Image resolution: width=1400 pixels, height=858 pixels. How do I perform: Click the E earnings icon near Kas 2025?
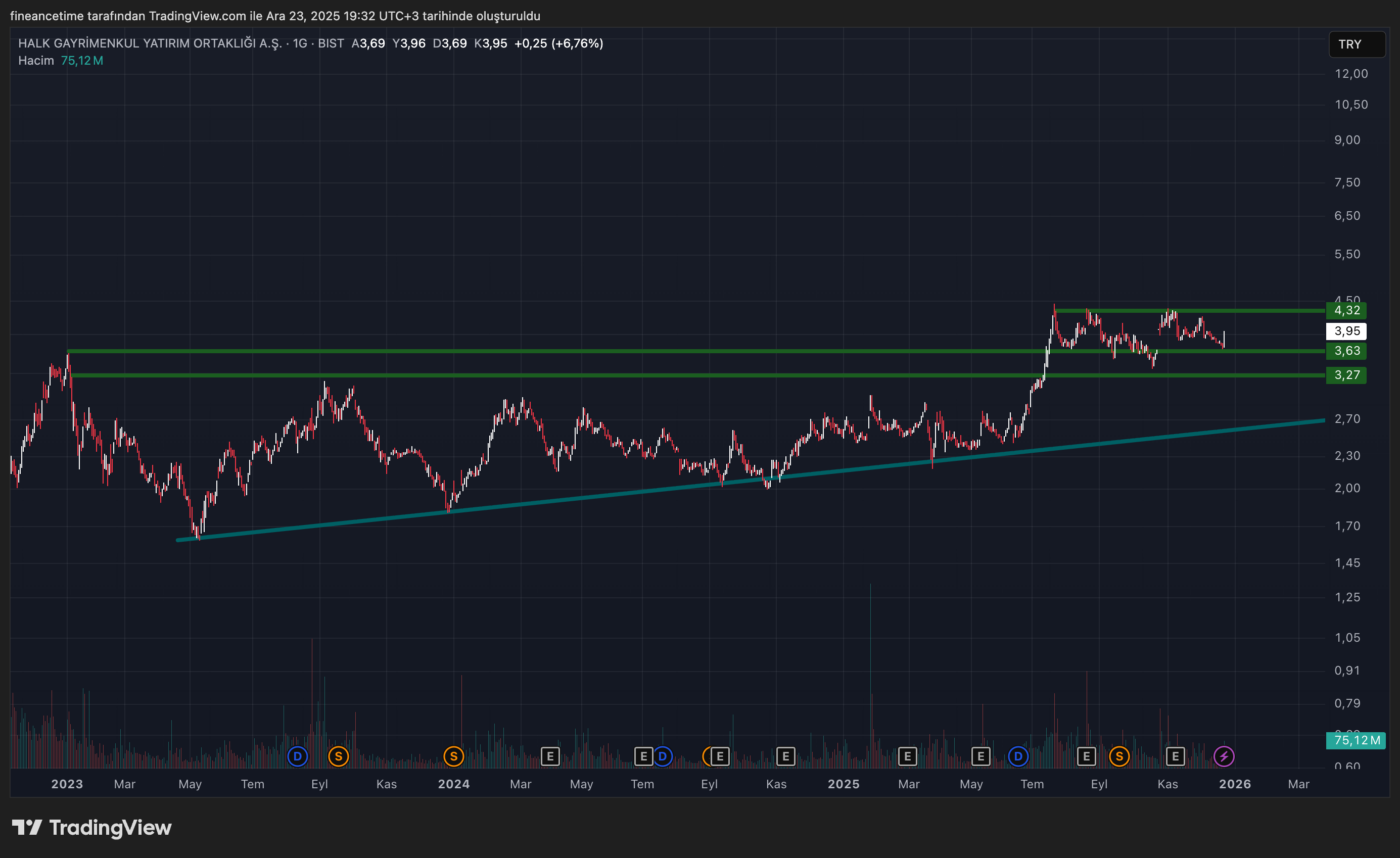pyautogui.click(x=1175, y=756)
